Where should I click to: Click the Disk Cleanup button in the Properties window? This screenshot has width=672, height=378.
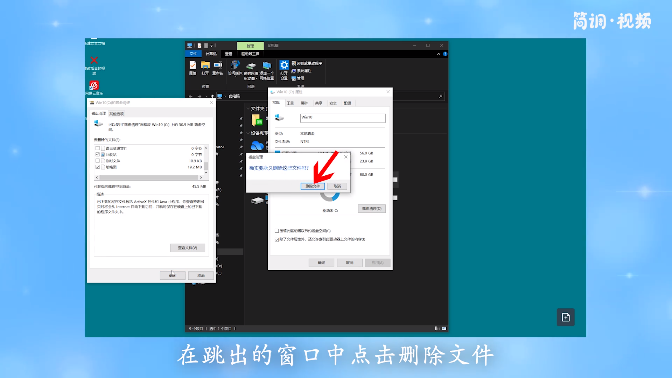pyautogui.click(x=372, y=209)
